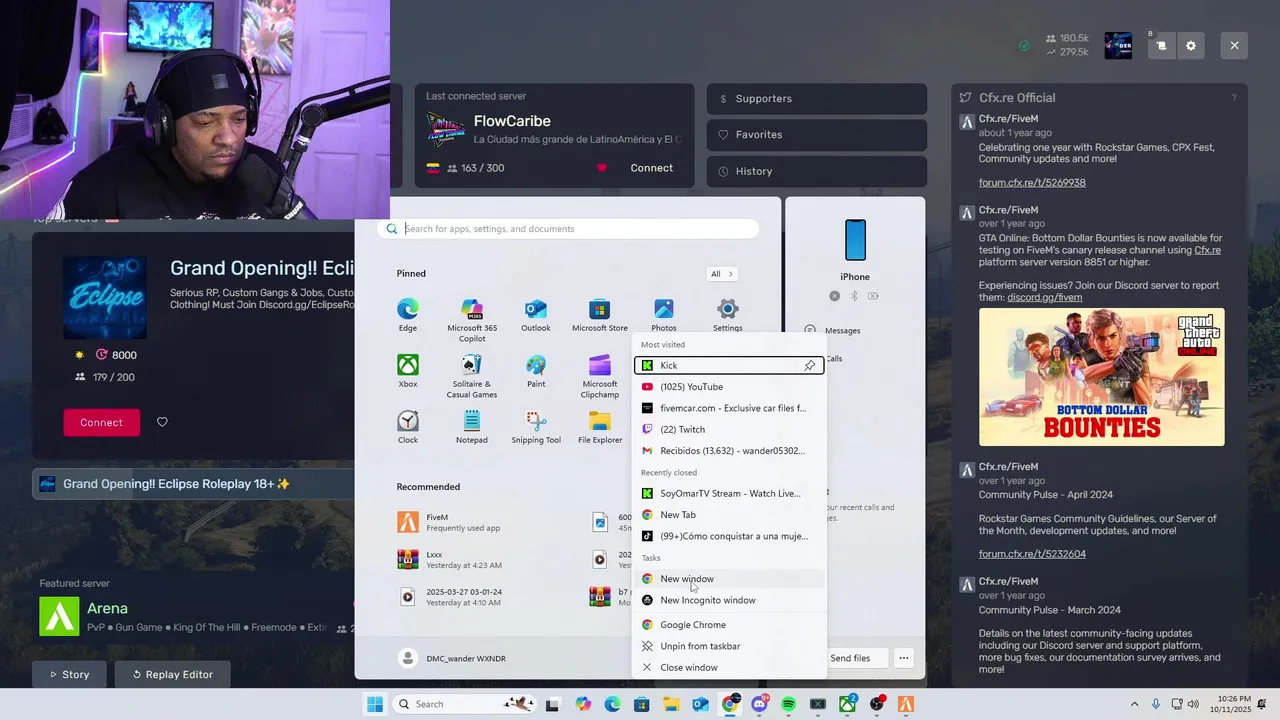The height and width of the screenshot is (720, 1280).
Task: Open the Favorites list in FiveM
Action: click(x=817, y=134)
